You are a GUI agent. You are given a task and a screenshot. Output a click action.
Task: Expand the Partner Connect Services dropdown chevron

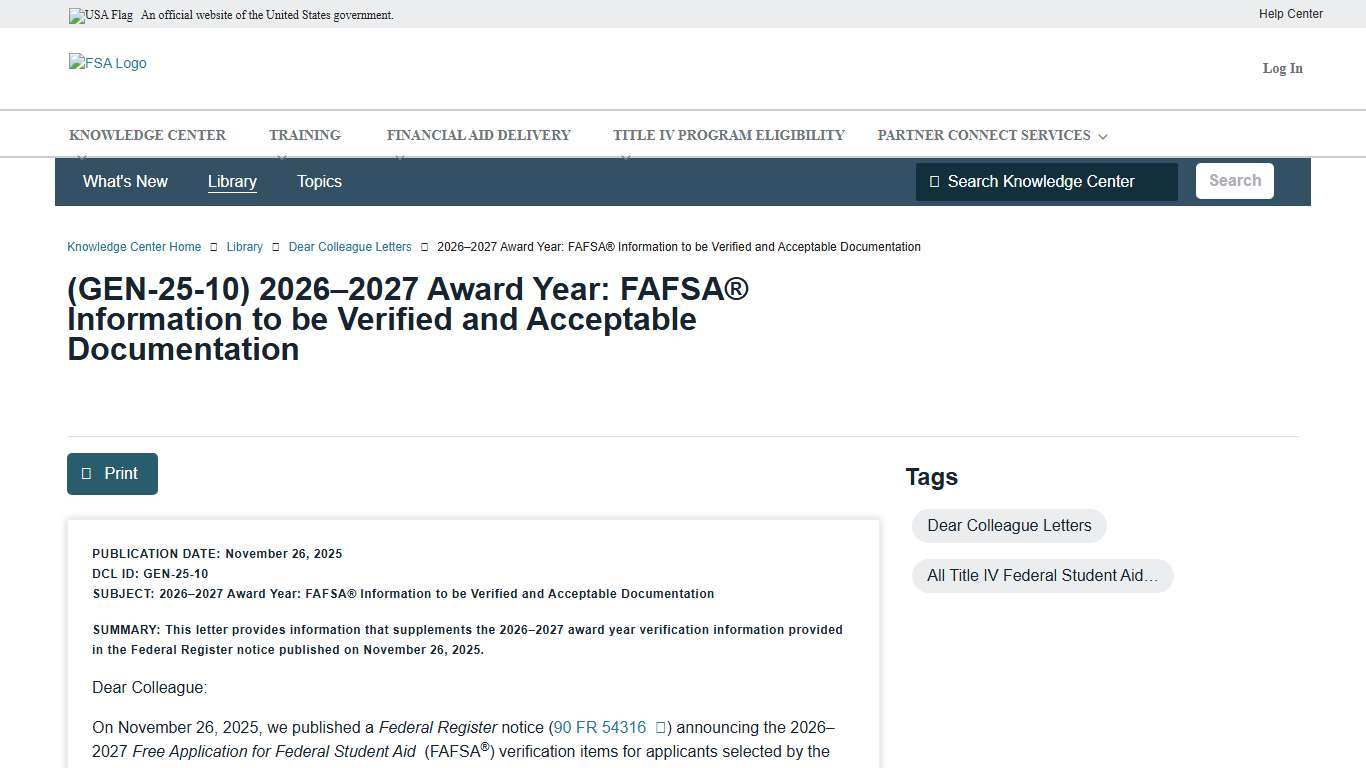[x=1102, y=136]
